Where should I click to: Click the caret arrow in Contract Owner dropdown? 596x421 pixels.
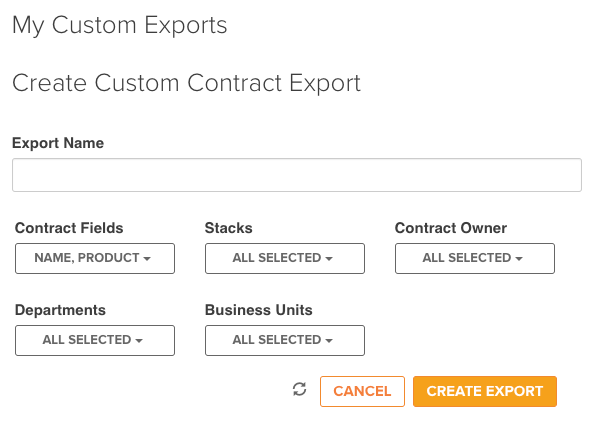pos(519,259)
